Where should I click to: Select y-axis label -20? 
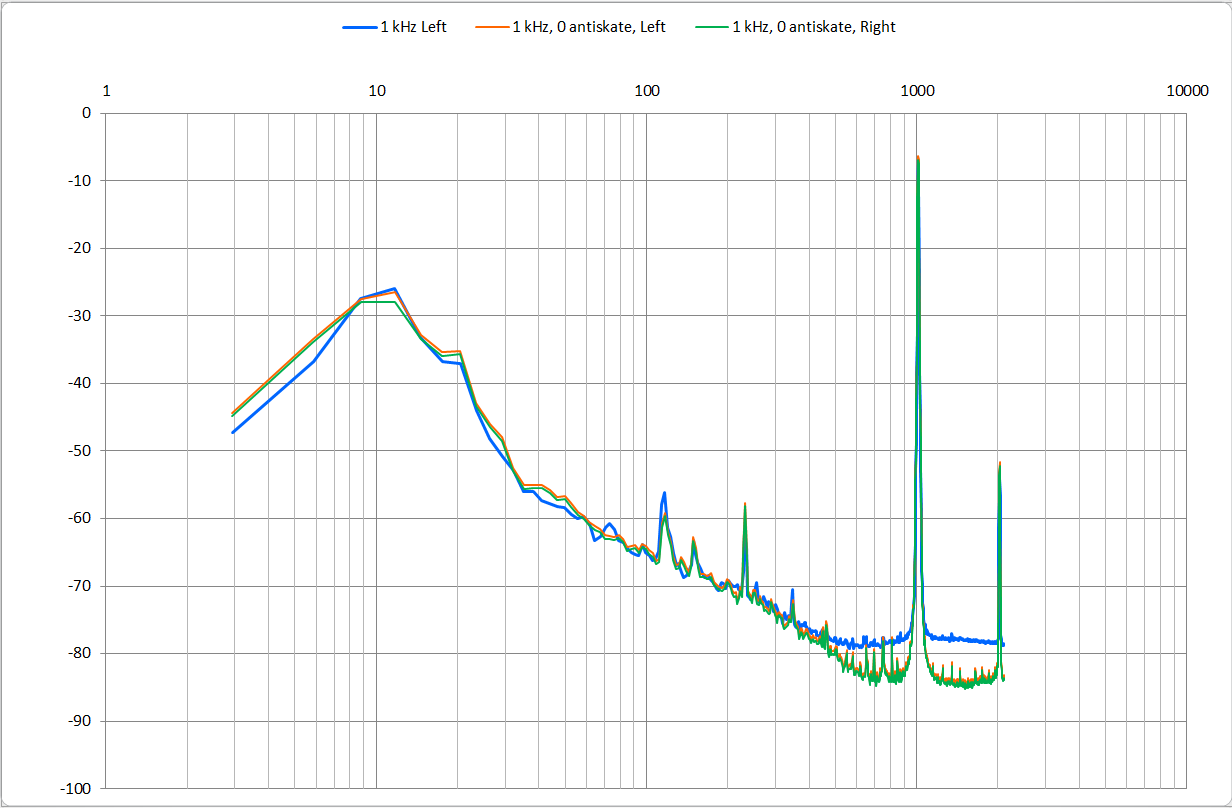(78, 248)
